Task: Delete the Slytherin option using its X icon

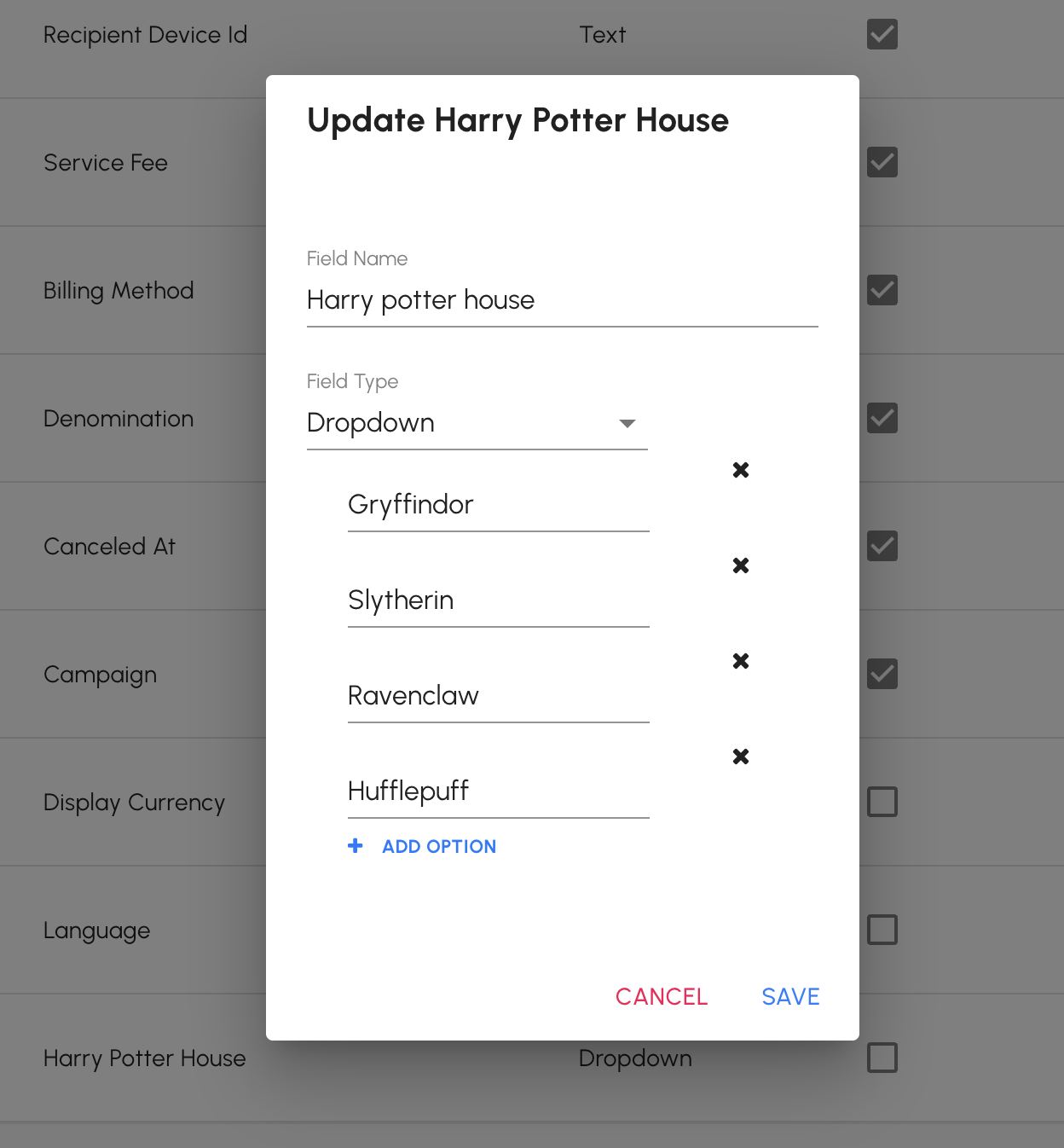Action: coord(741,565)
